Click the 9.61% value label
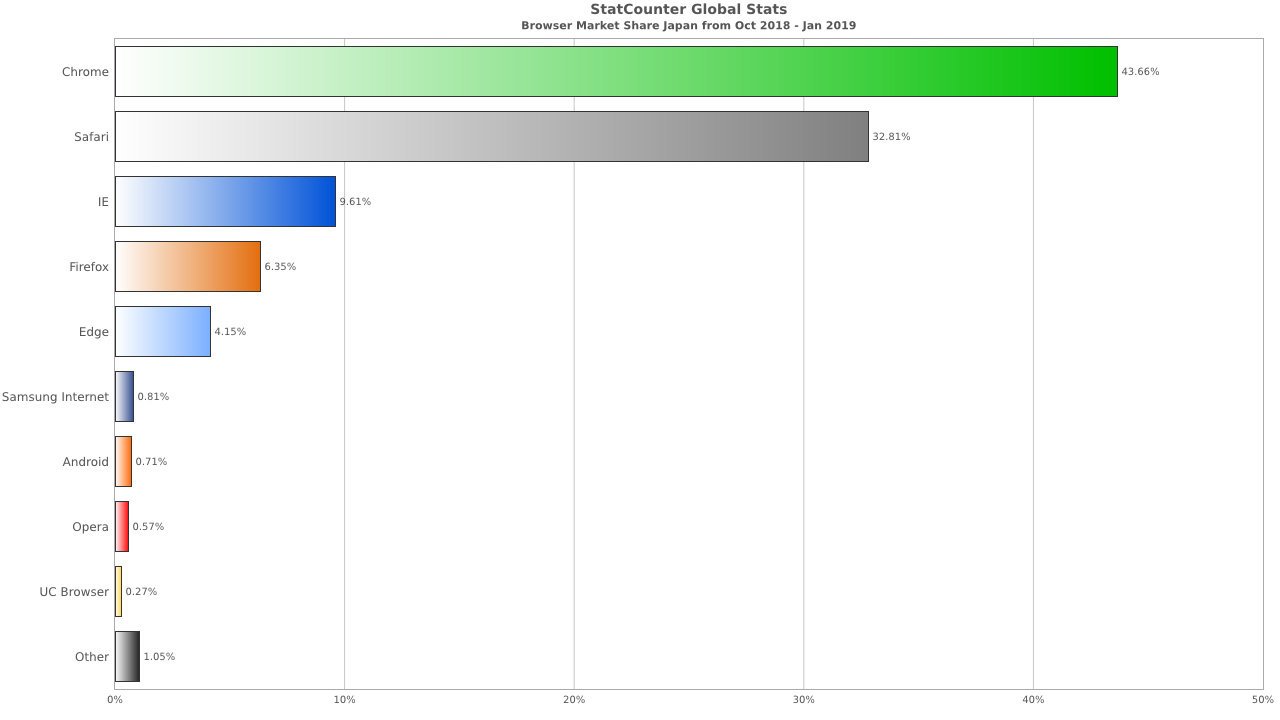This screenshot has height=720, width=1280. point(355,202)
